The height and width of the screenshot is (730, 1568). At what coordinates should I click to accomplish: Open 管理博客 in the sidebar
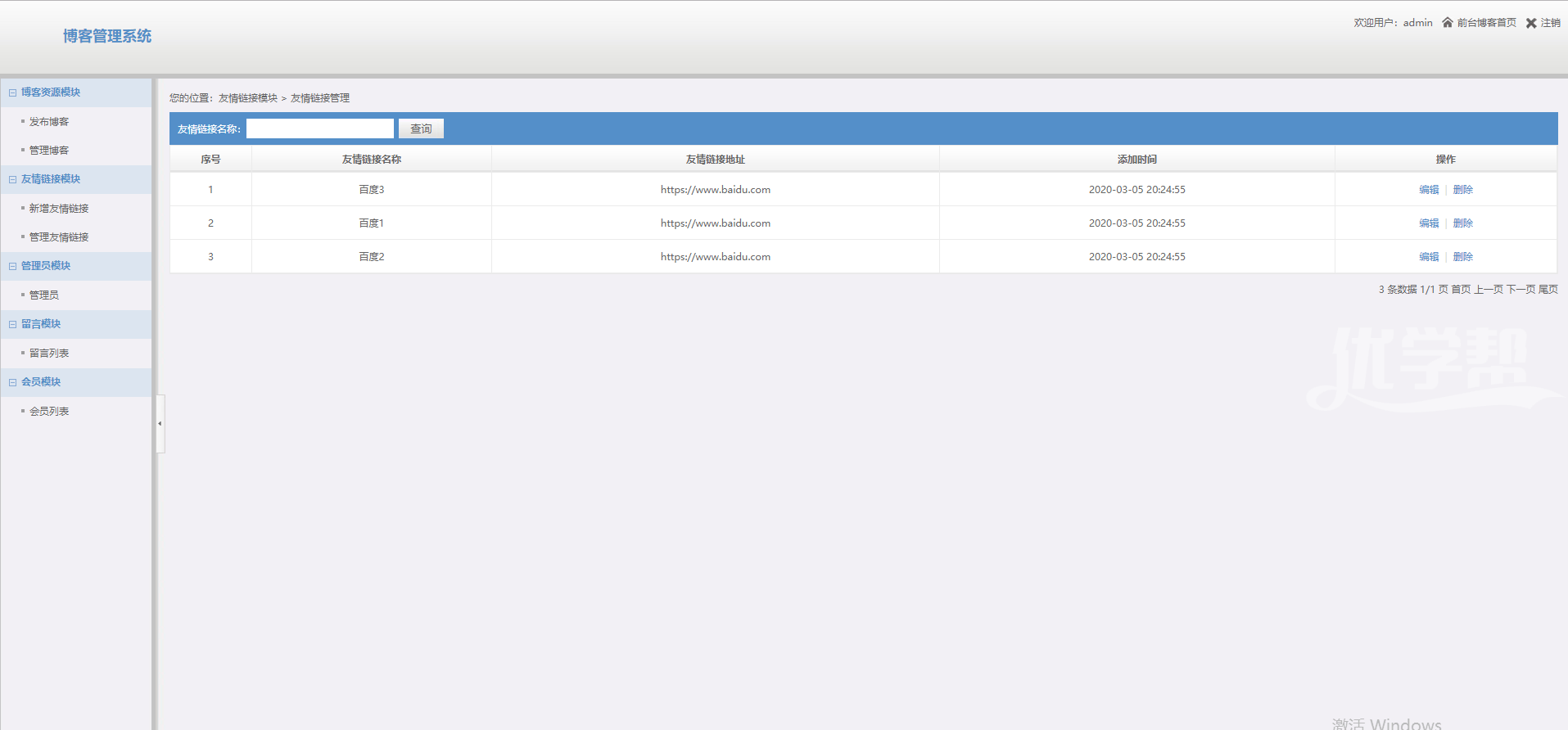pos(49,151)
